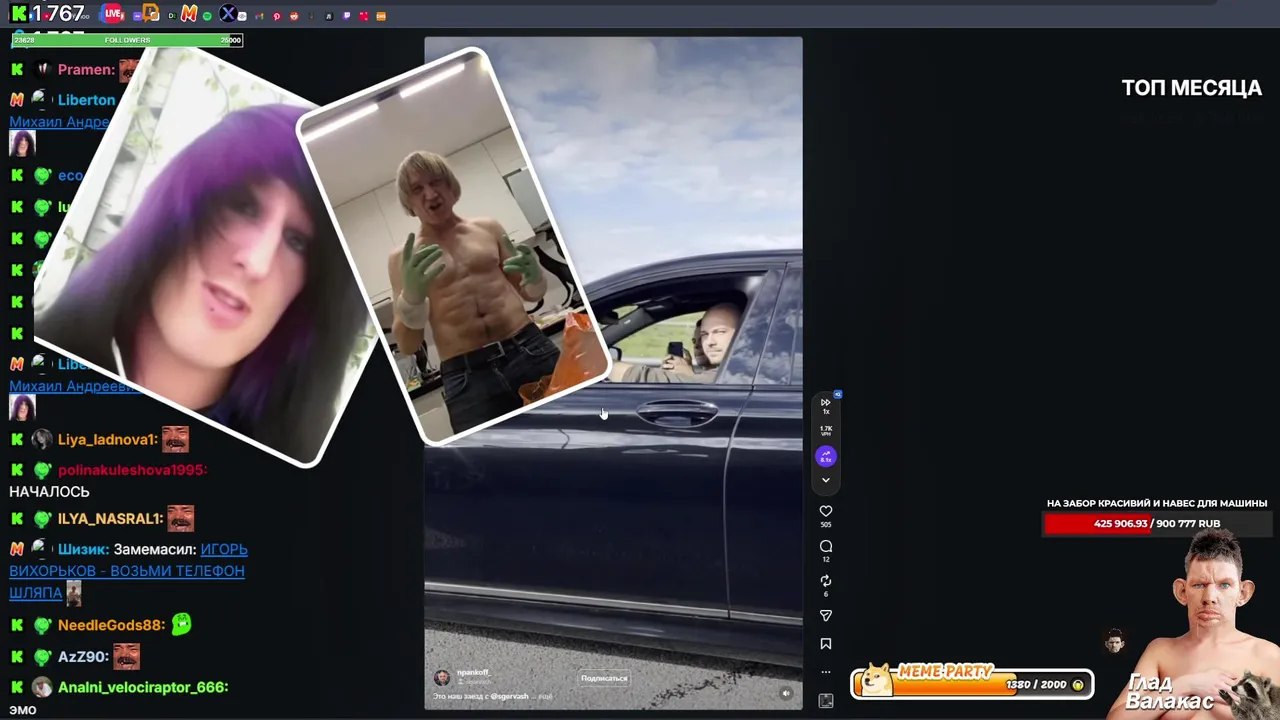This screenshot has width=1280, height=720.
Task: Open the red LIVE bookmark icon
Action: click(113, 14)
